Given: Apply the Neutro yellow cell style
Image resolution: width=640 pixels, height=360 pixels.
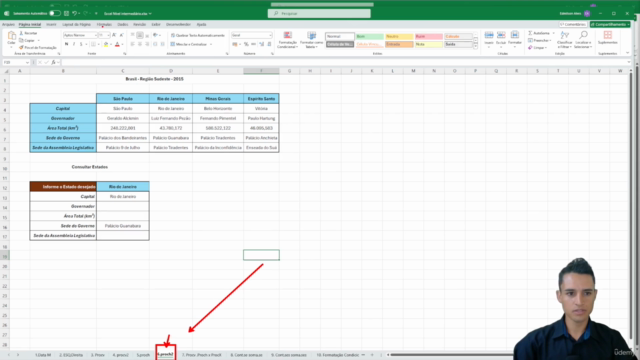Looking at the screenshot, I should 399,36.
